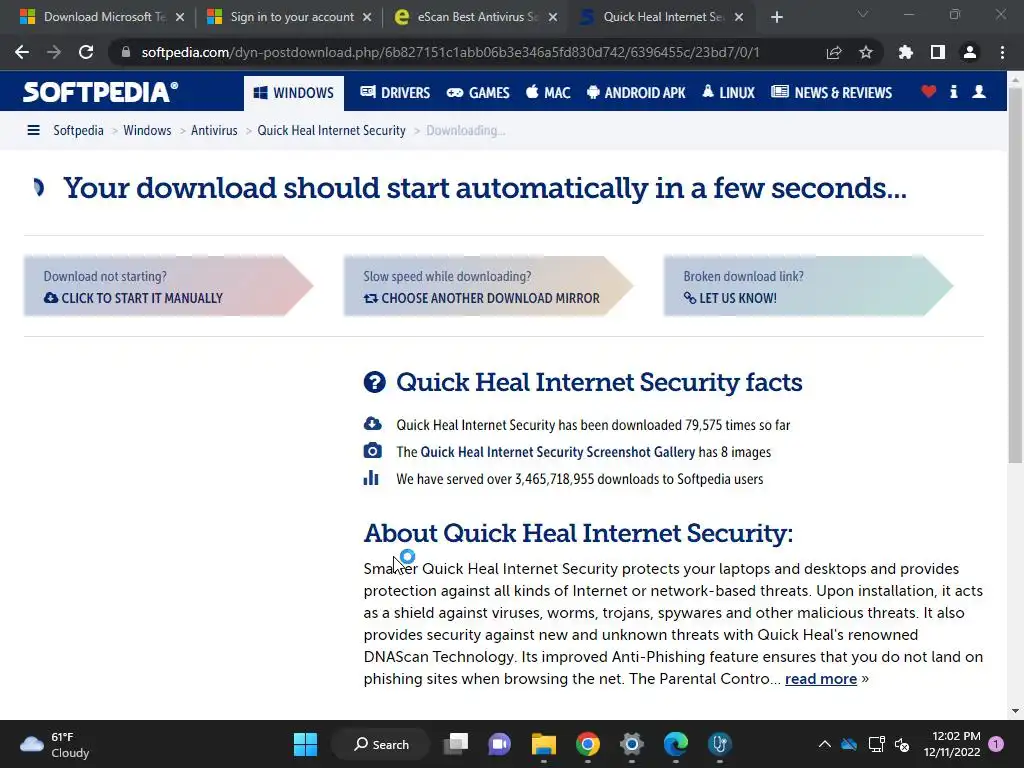
Task: Click the camera screenshot gallery icon
Action: (x=372, y=451)
